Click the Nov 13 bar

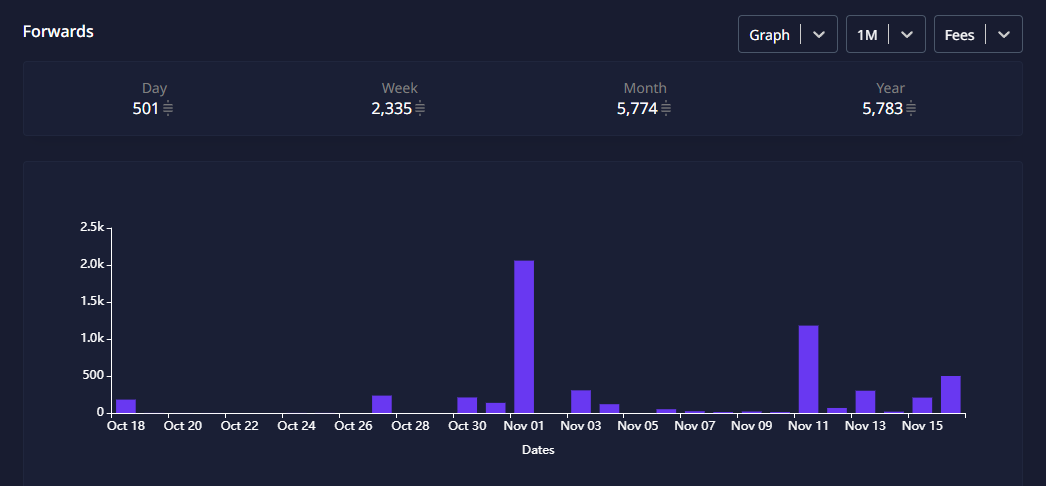click(865, 401)
